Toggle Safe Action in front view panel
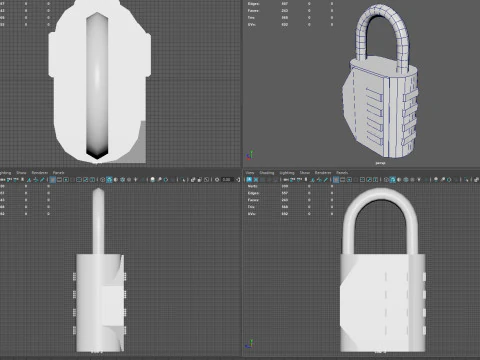480x360 pixels. pyautogui.click(x=369, y=179)
